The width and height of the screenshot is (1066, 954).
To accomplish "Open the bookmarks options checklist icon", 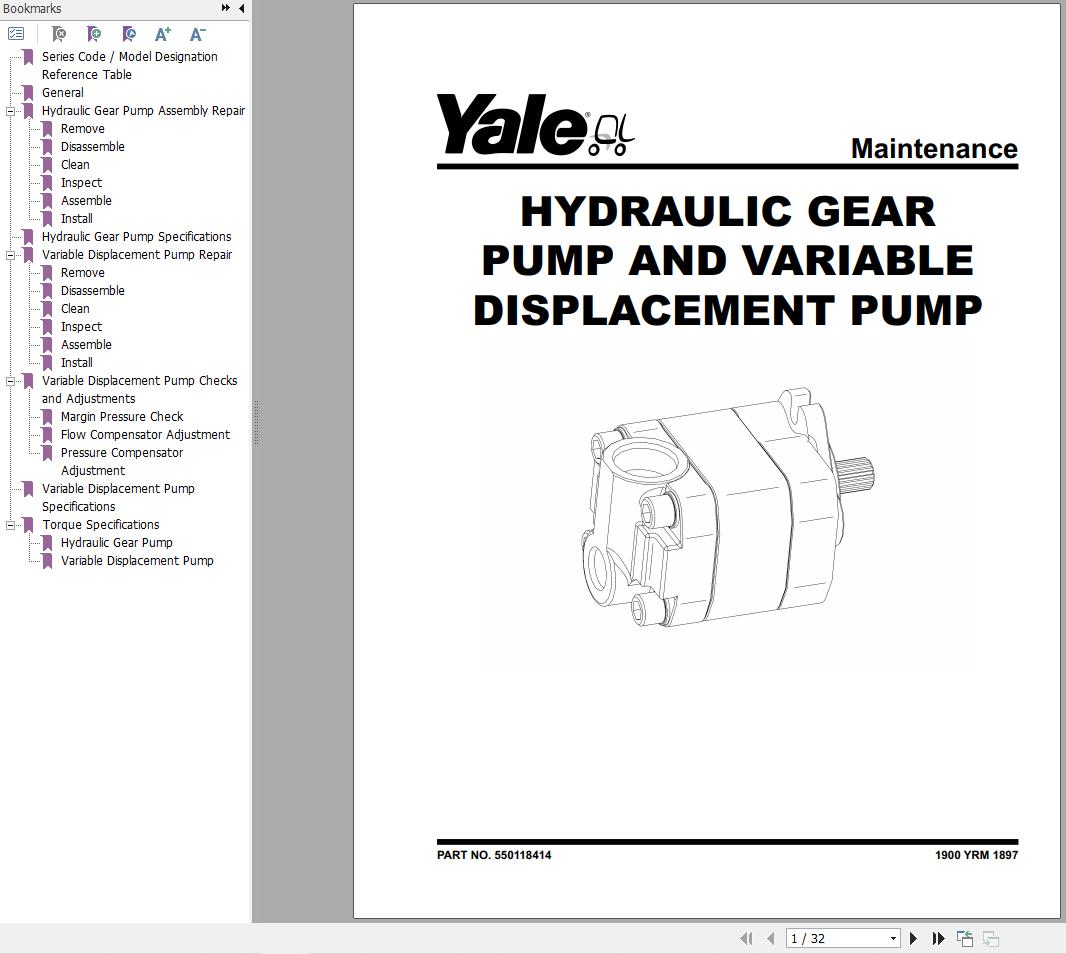I will pos(16,33).
